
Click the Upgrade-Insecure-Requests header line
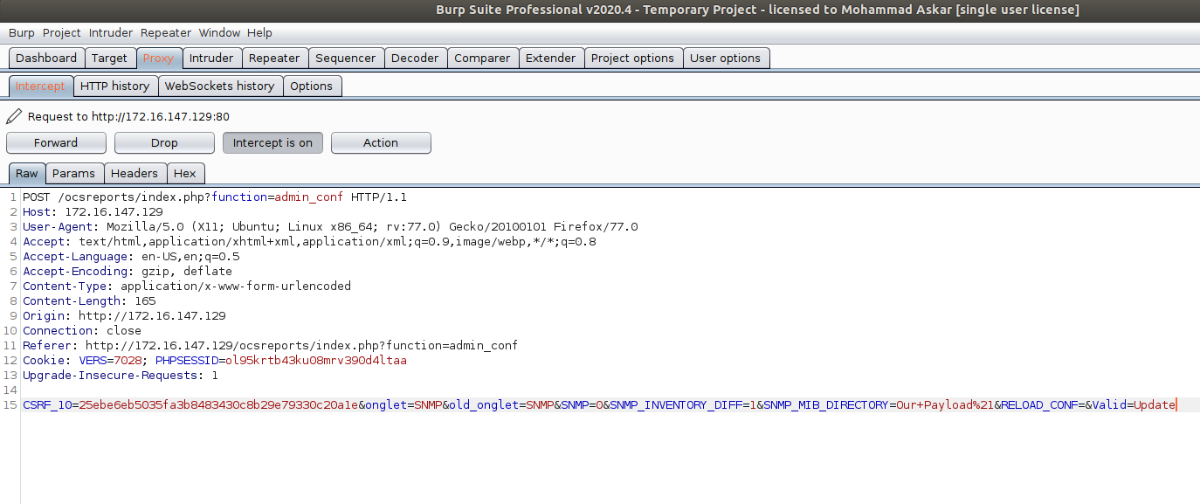[x=120, y=375]
